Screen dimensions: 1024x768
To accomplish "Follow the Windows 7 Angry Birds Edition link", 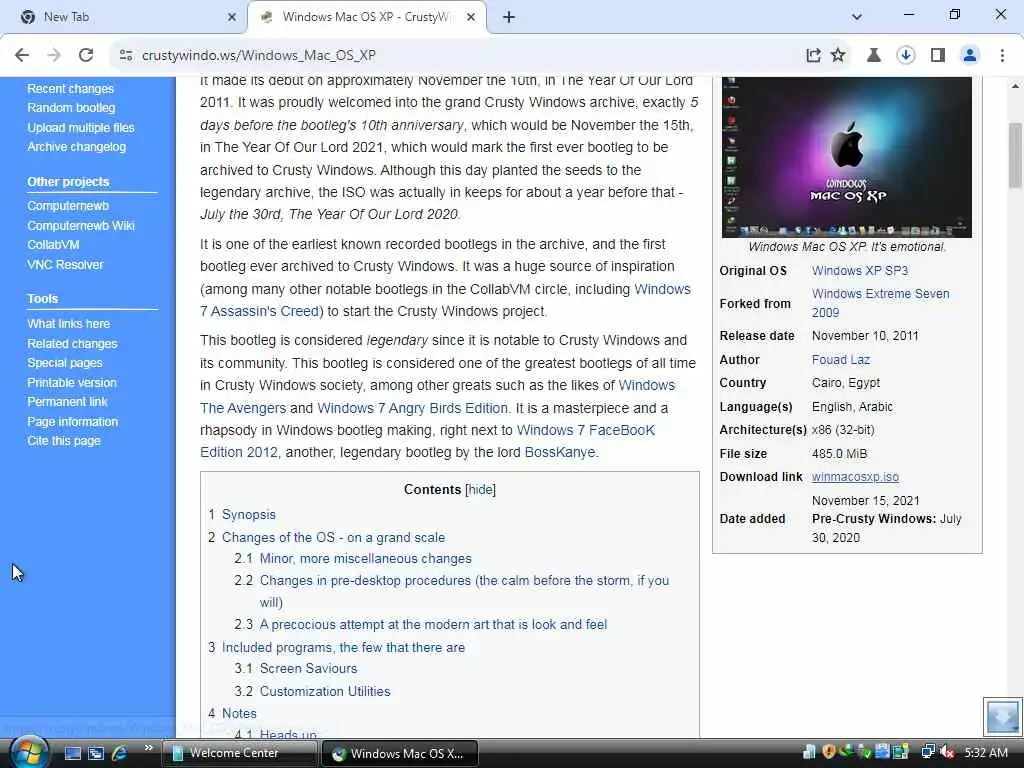I will pyautogui.click(x=412, y=408).
